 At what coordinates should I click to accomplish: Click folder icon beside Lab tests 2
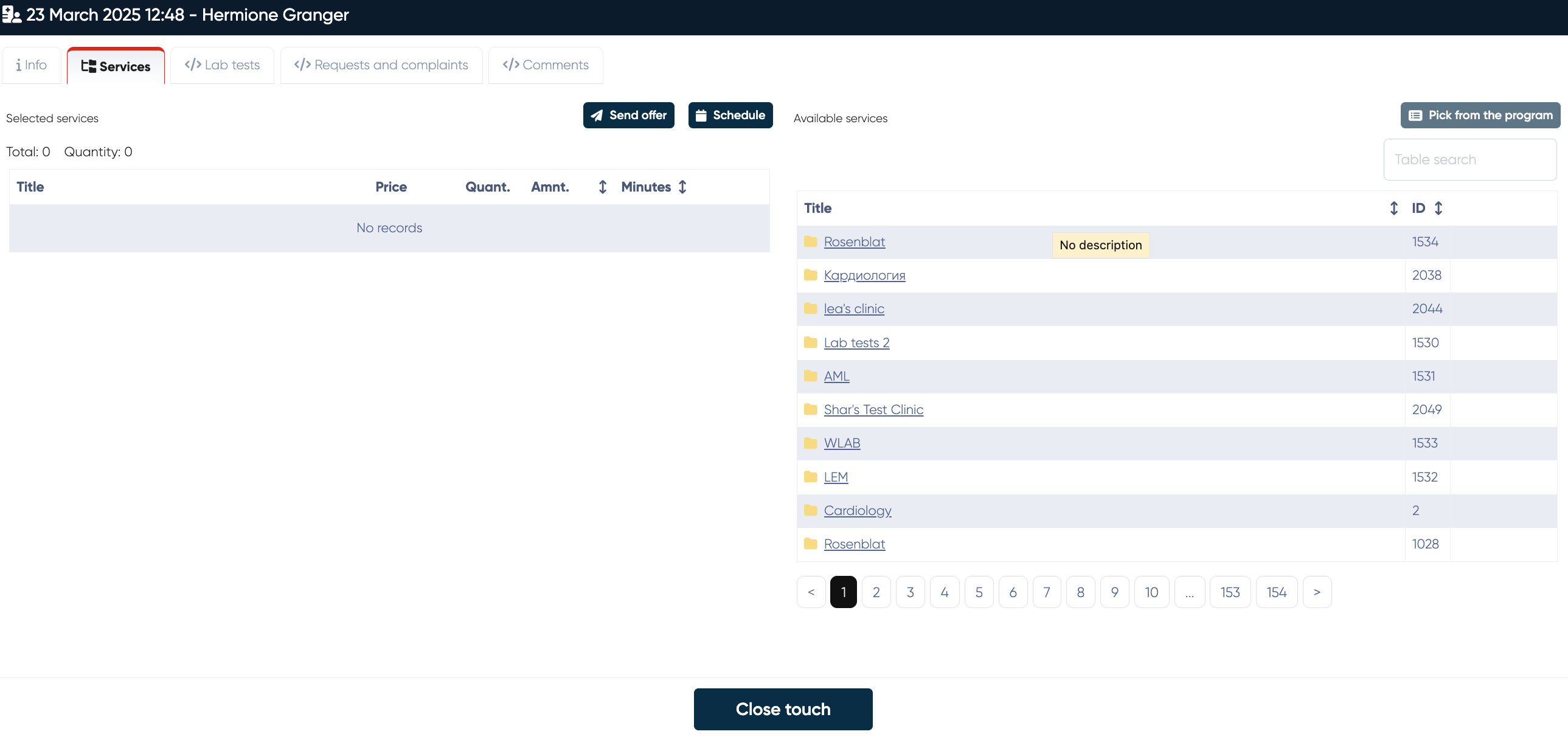coord(810,342)
